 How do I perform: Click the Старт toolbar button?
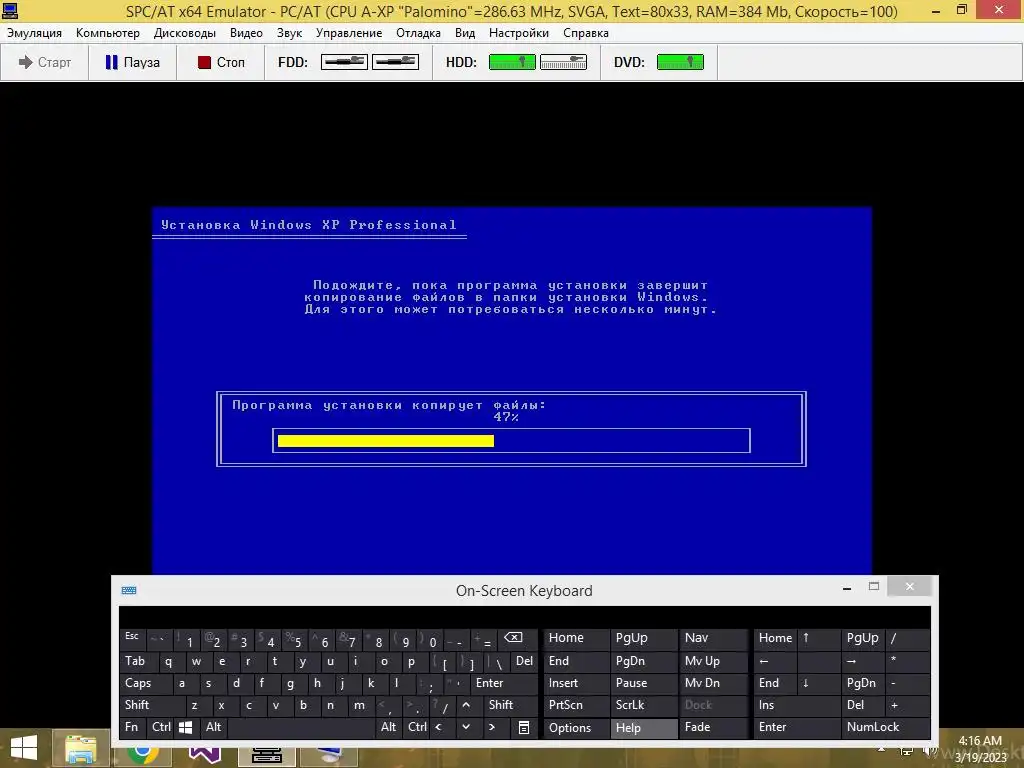[44, 62]
